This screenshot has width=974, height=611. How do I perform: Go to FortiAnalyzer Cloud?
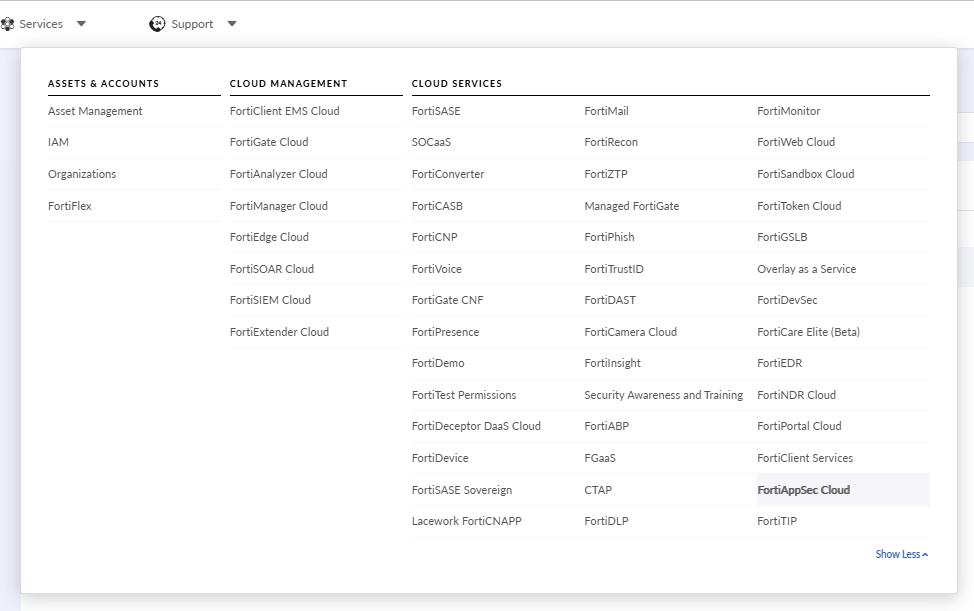pyautogui.click(x=278, y=174)
